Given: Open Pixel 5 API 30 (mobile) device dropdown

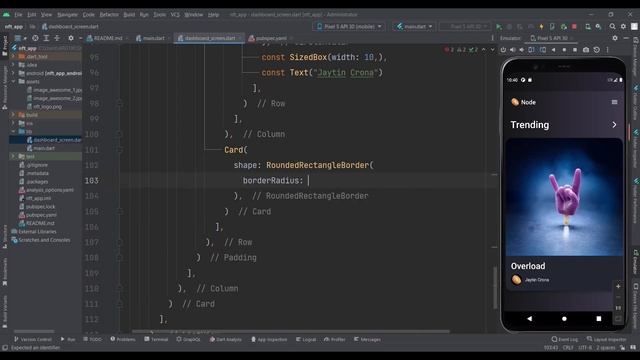Looking at the screenshot, I should point(349,27).
